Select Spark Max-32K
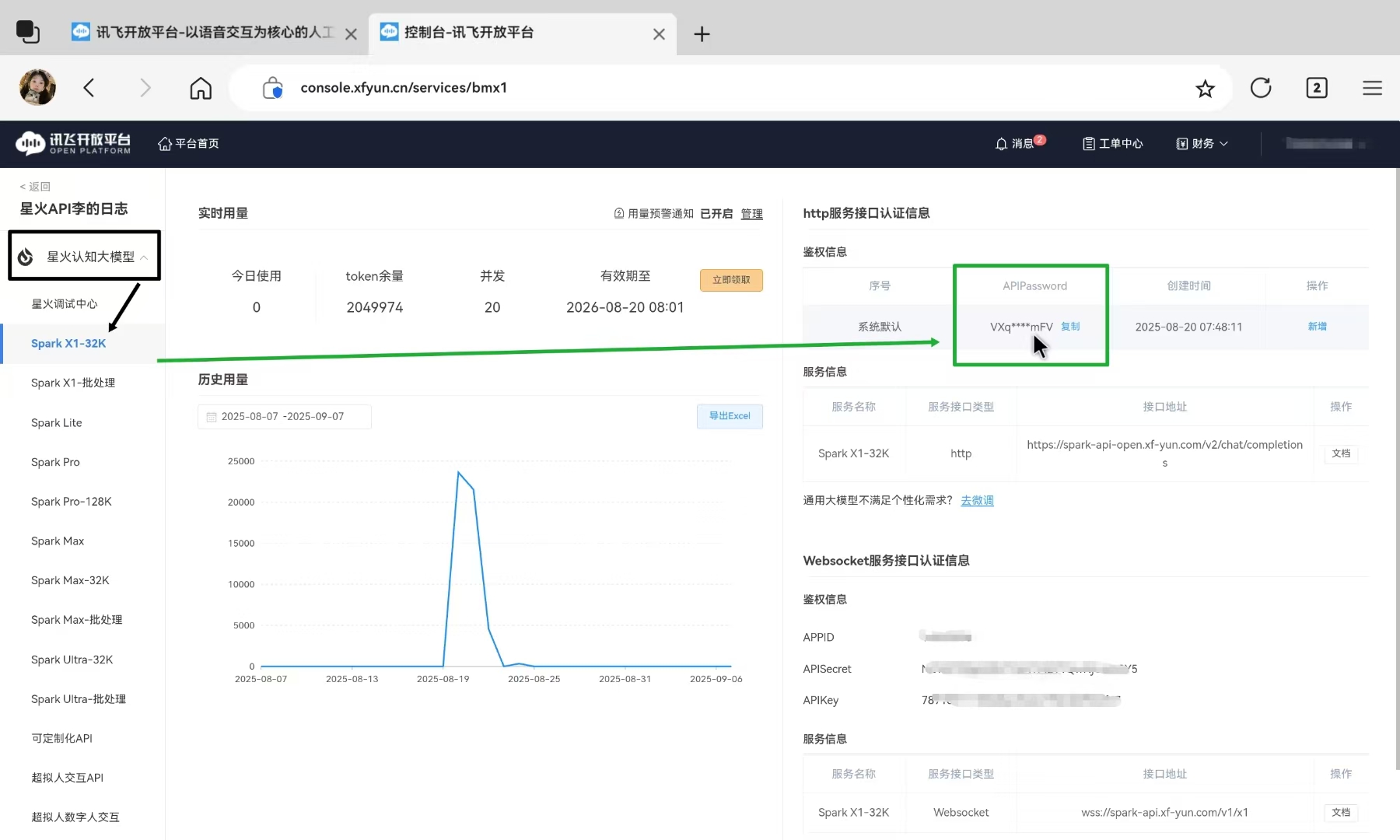 point(70,581)
